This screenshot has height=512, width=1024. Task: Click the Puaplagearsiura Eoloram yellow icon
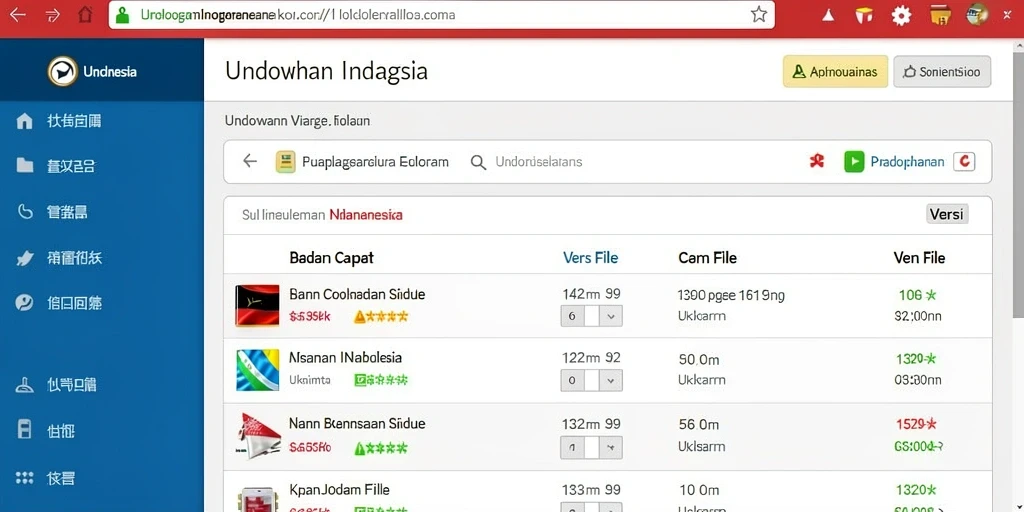click(285, 161)
